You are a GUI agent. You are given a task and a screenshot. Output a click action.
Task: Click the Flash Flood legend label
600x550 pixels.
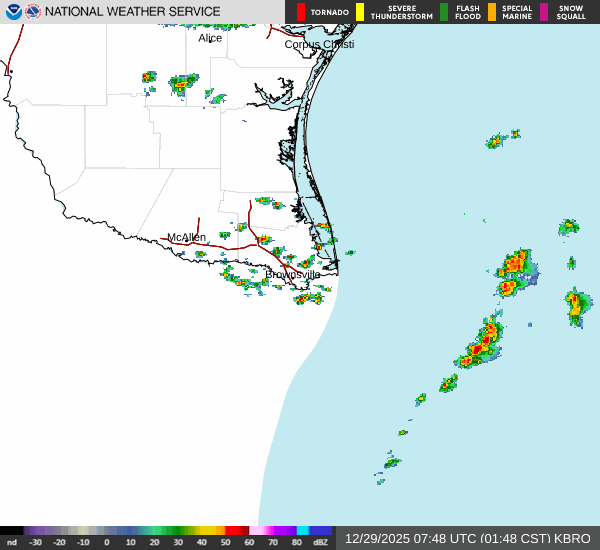click(468, 12)
